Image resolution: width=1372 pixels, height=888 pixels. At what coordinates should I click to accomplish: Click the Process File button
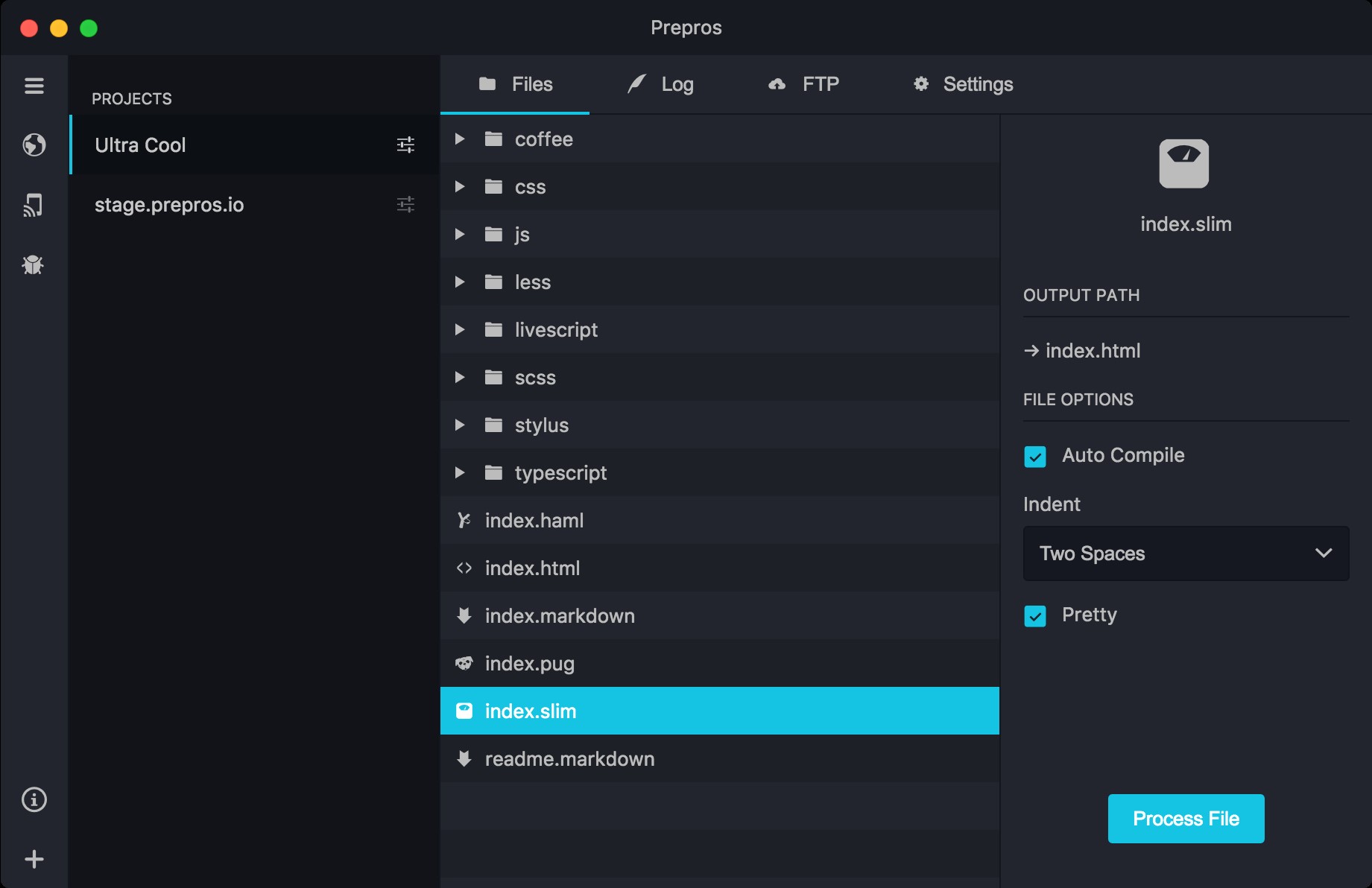tap(1186, 819)
